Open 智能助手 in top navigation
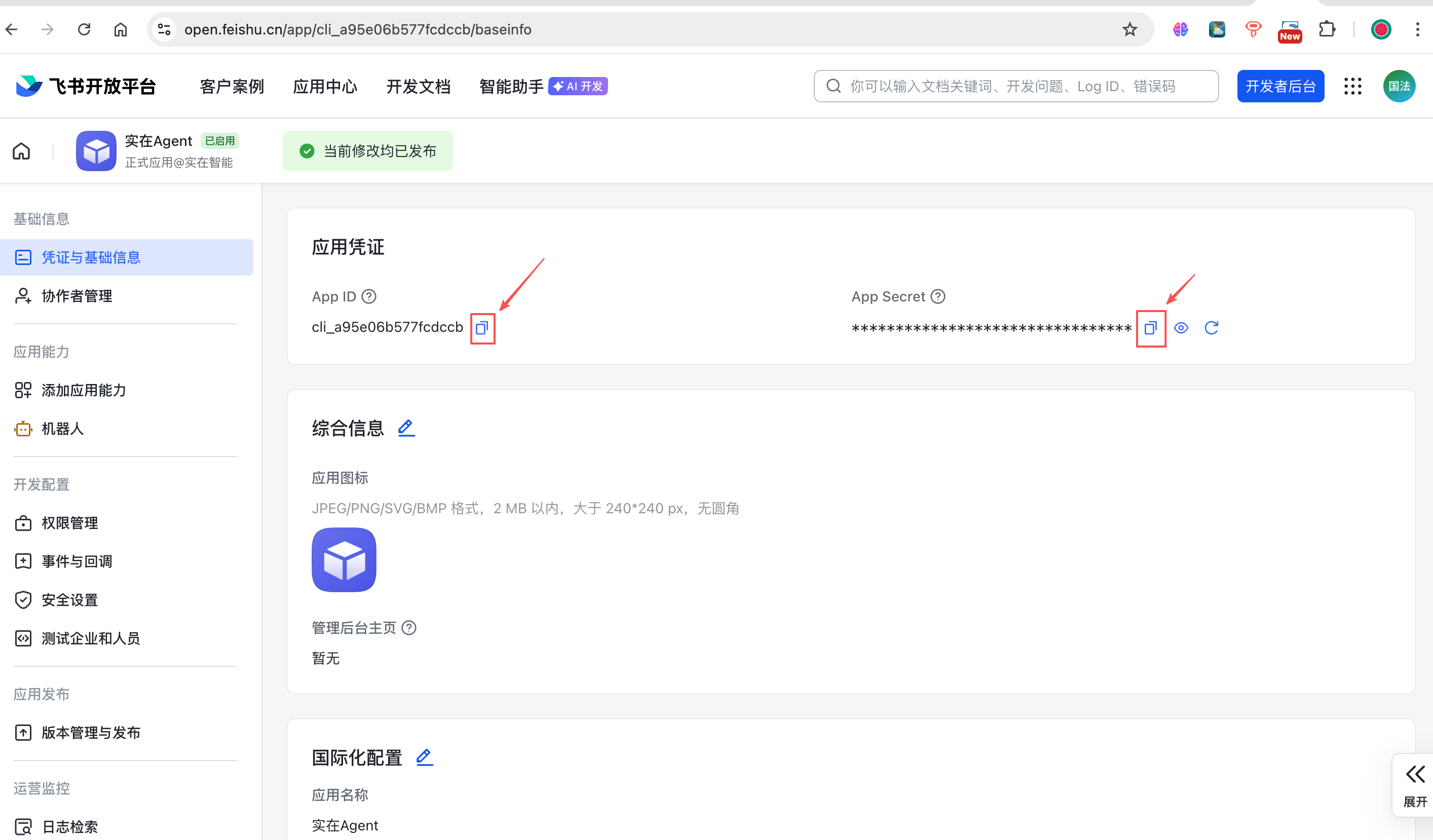Screen dimensions: 1433x840 (x=512, y=86)
